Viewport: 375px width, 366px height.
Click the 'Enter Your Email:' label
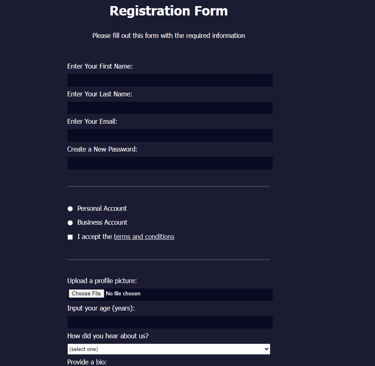coord(92,121)
